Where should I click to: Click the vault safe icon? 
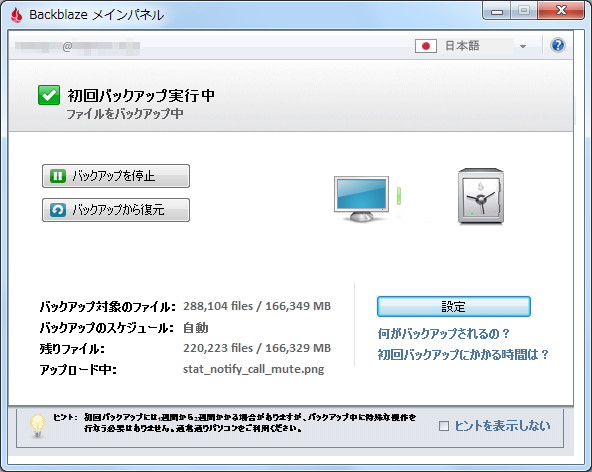point(481,196)
